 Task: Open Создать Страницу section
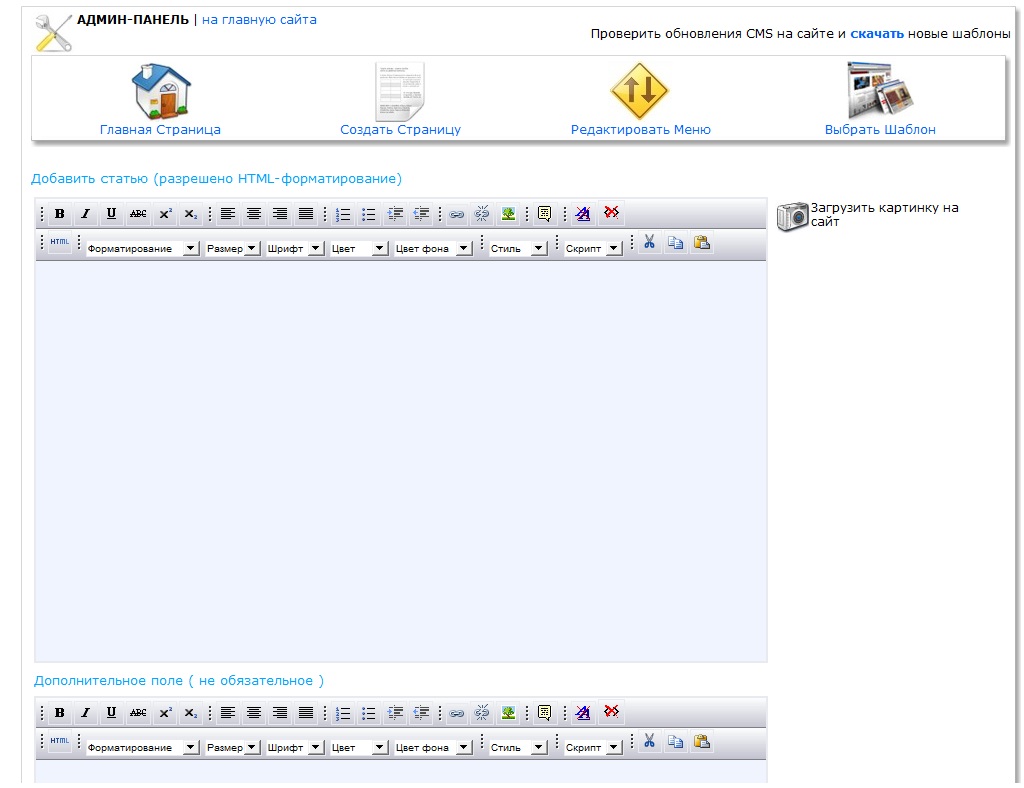(400, 100)
